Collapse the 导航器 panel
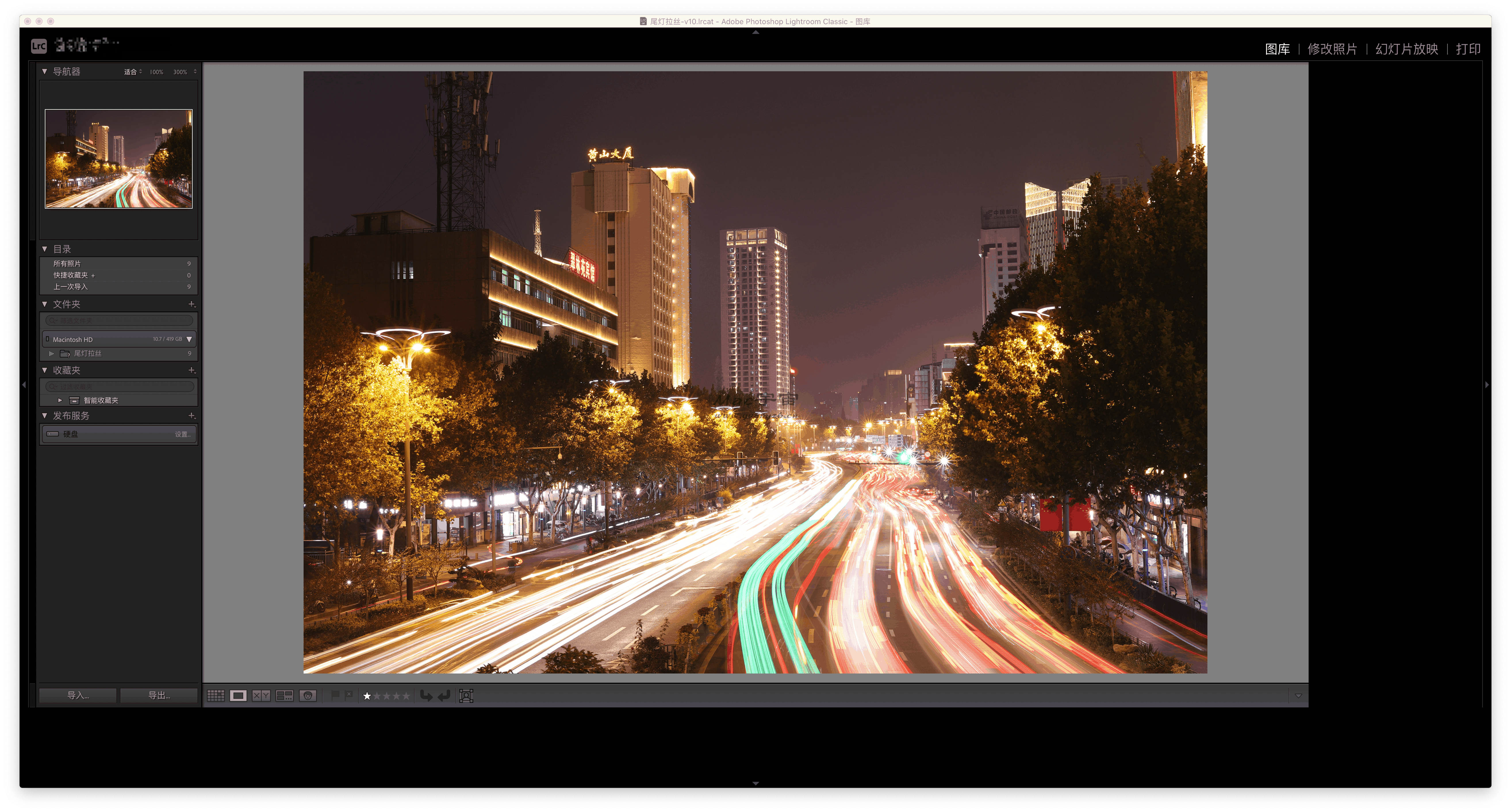The height and width of the screenshot is (812, 1511). click(x=45, y=72)
